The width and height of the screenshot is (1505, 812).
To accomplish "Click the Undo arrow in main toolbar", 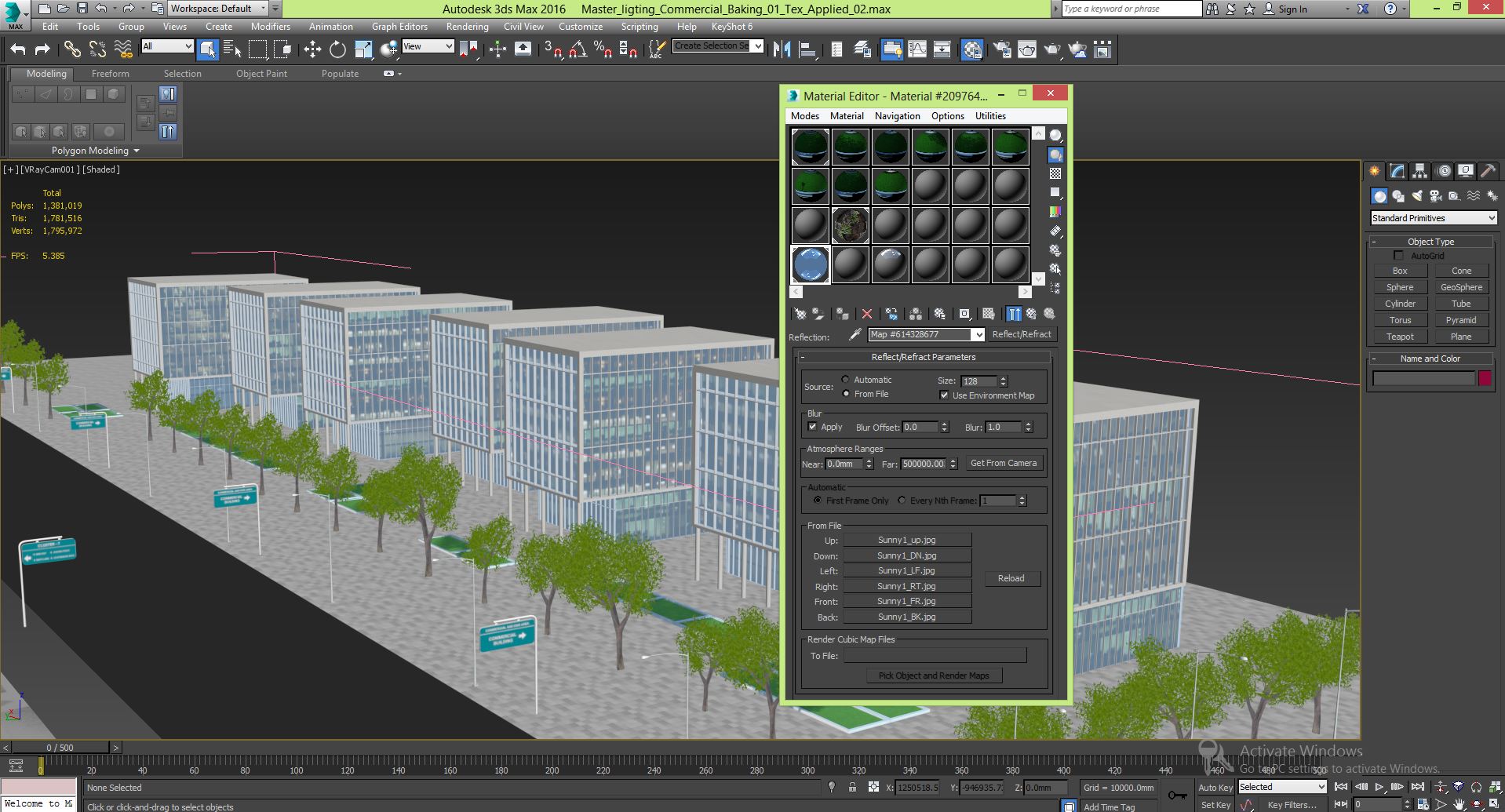I will point(17,49).
